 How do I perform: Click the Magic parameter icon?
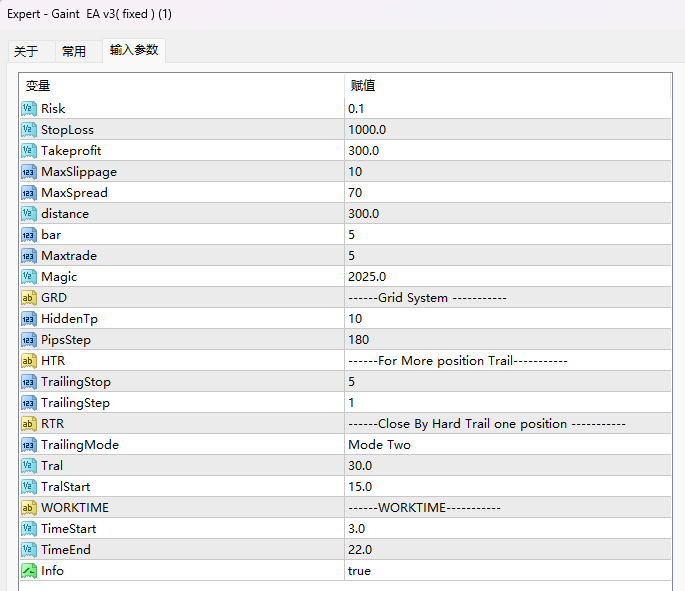click(x=29, y=276)
